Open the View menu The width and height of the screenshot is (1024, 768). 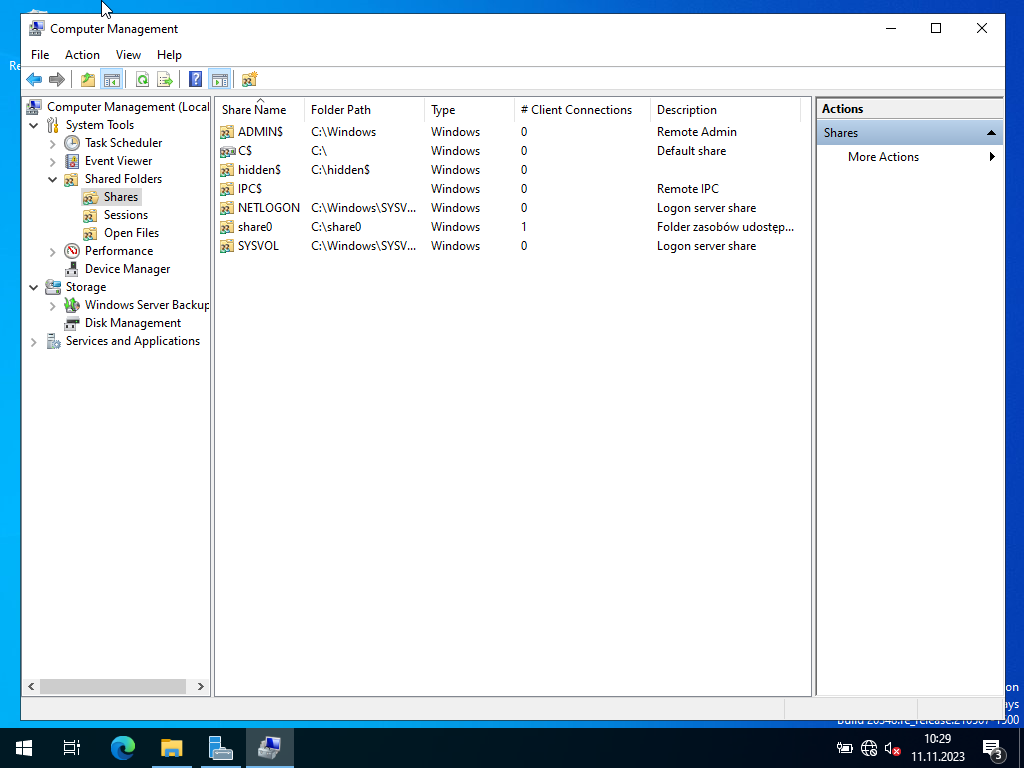(128, 55)
